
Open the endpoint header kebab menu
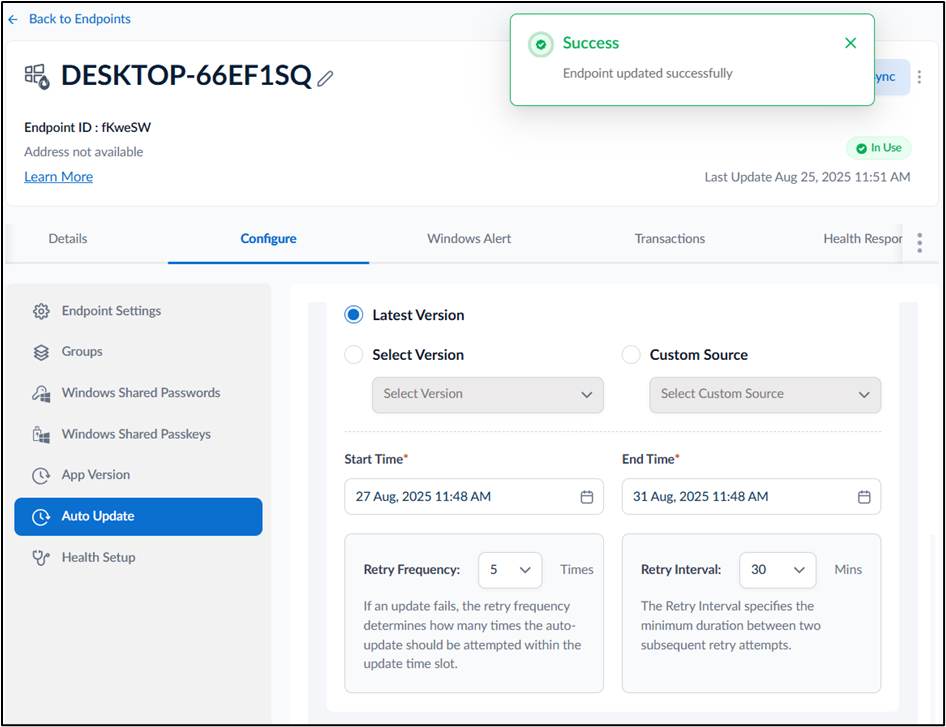919,77
